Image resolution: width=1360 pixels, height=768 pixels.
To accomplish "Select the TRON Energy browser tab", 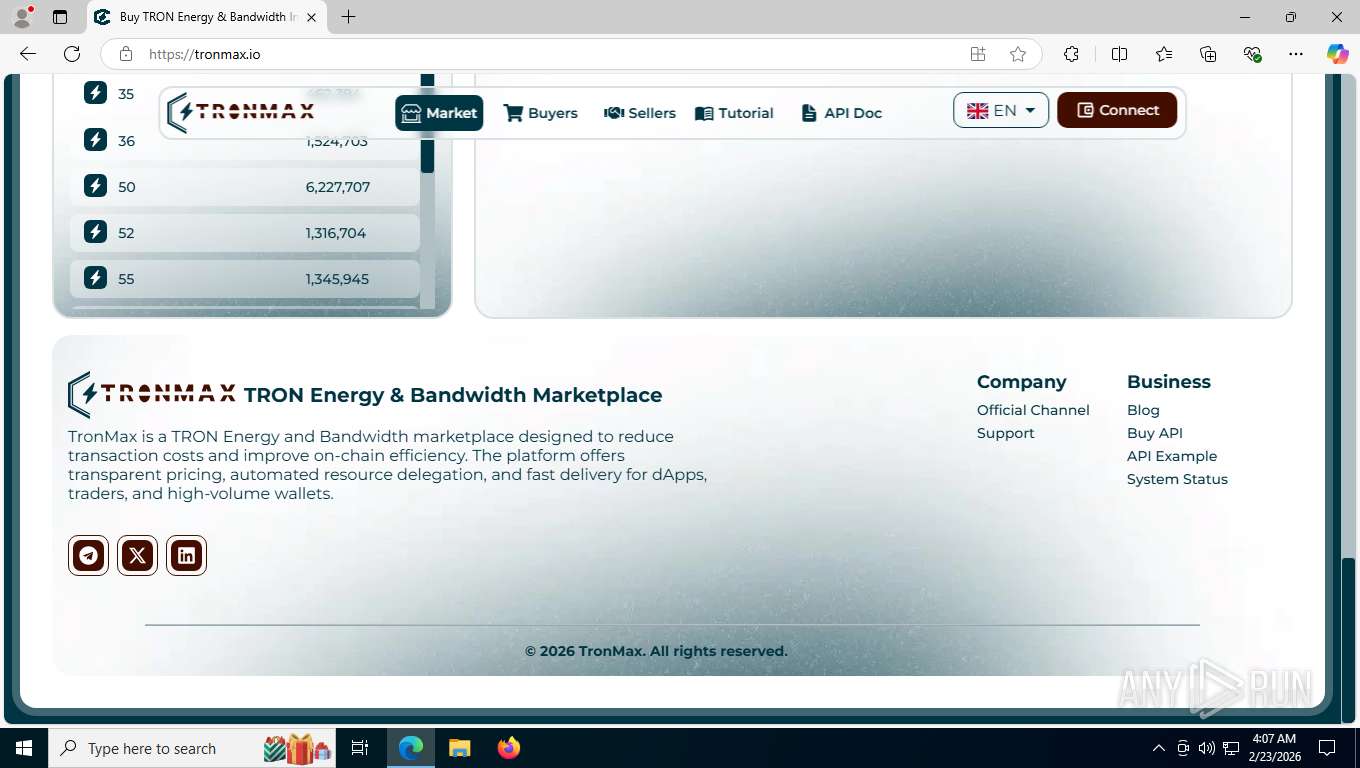I will (206, 17).
